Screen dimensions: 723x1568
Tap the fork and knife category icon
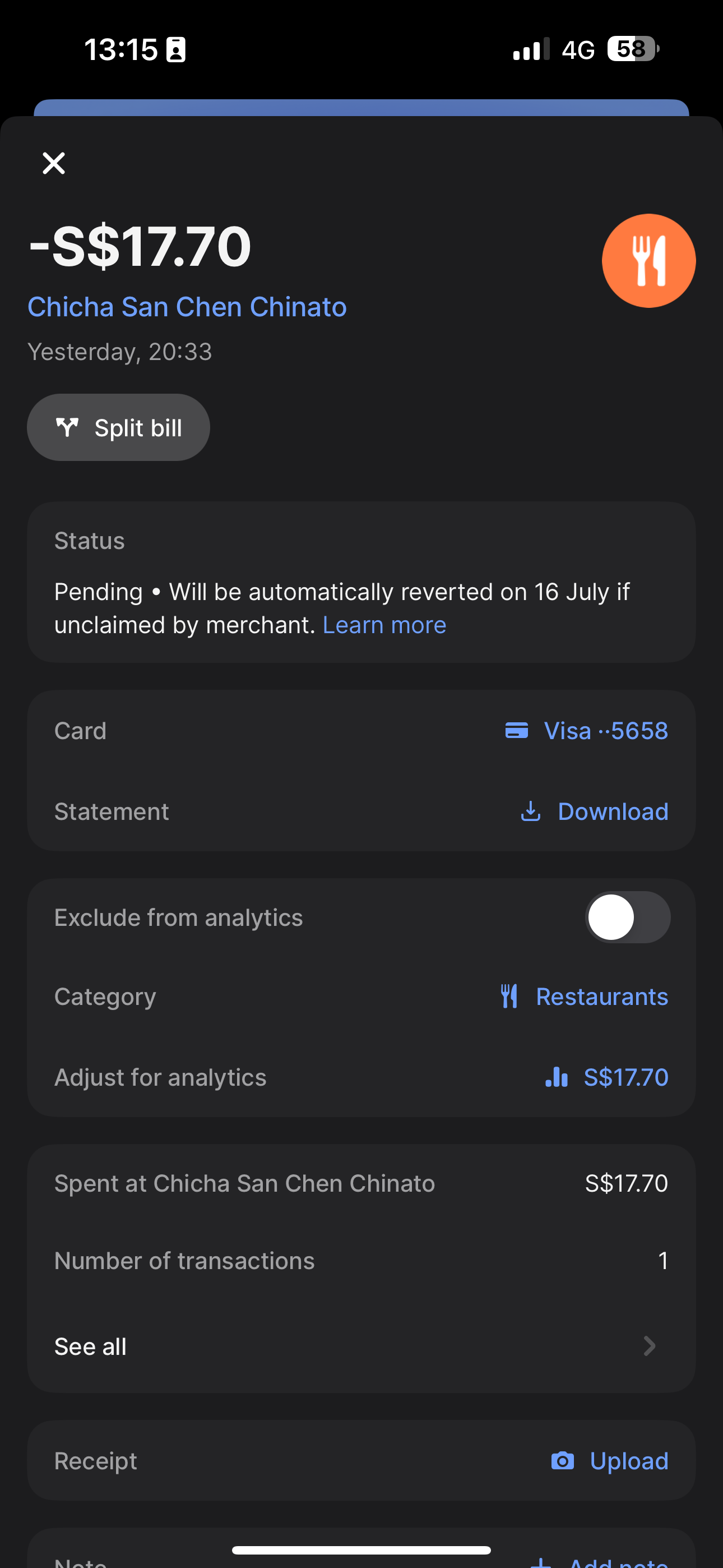click(x=509, y=997)
